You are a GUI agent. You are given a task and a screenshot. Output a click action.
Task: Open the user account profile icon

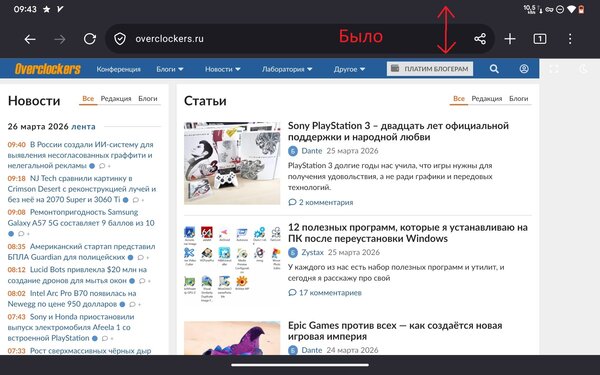click(524, 69)
